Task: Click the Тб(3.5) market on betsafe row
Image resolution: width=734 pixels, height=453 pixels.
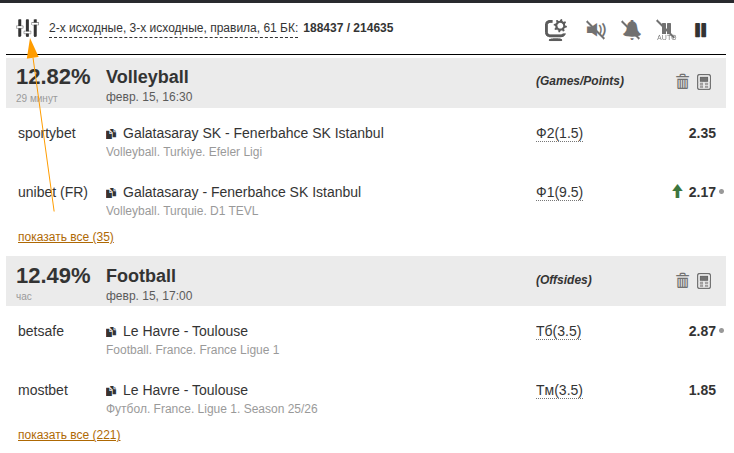Action: (559, 331)
